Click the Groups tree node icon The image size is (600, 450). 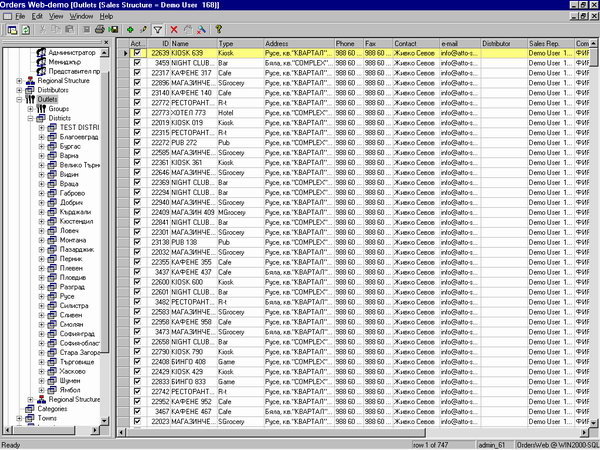(41, 109)
